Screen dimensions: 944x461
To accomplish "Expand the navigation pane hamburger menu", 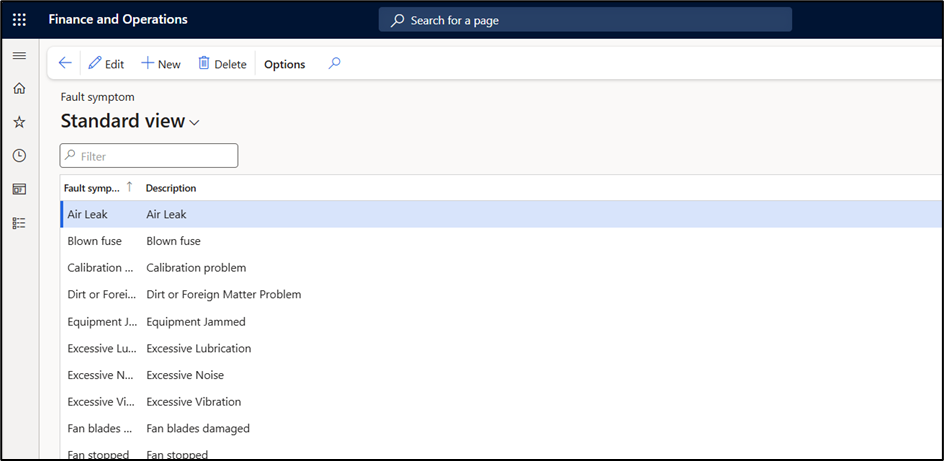I will pos(19,56).
